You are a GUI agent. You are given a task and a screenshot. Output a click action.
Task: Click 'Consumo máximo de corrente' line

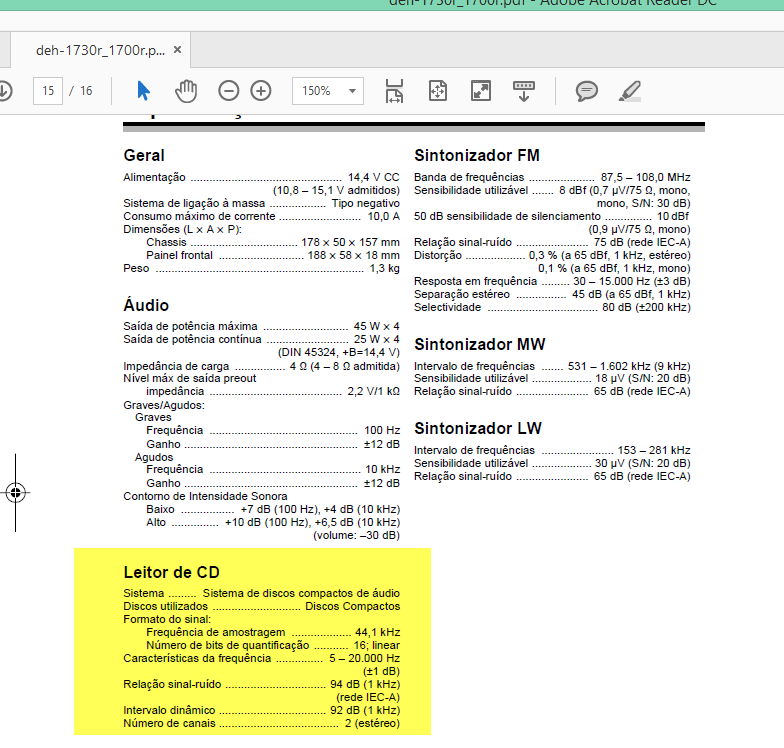pos(262,216)
